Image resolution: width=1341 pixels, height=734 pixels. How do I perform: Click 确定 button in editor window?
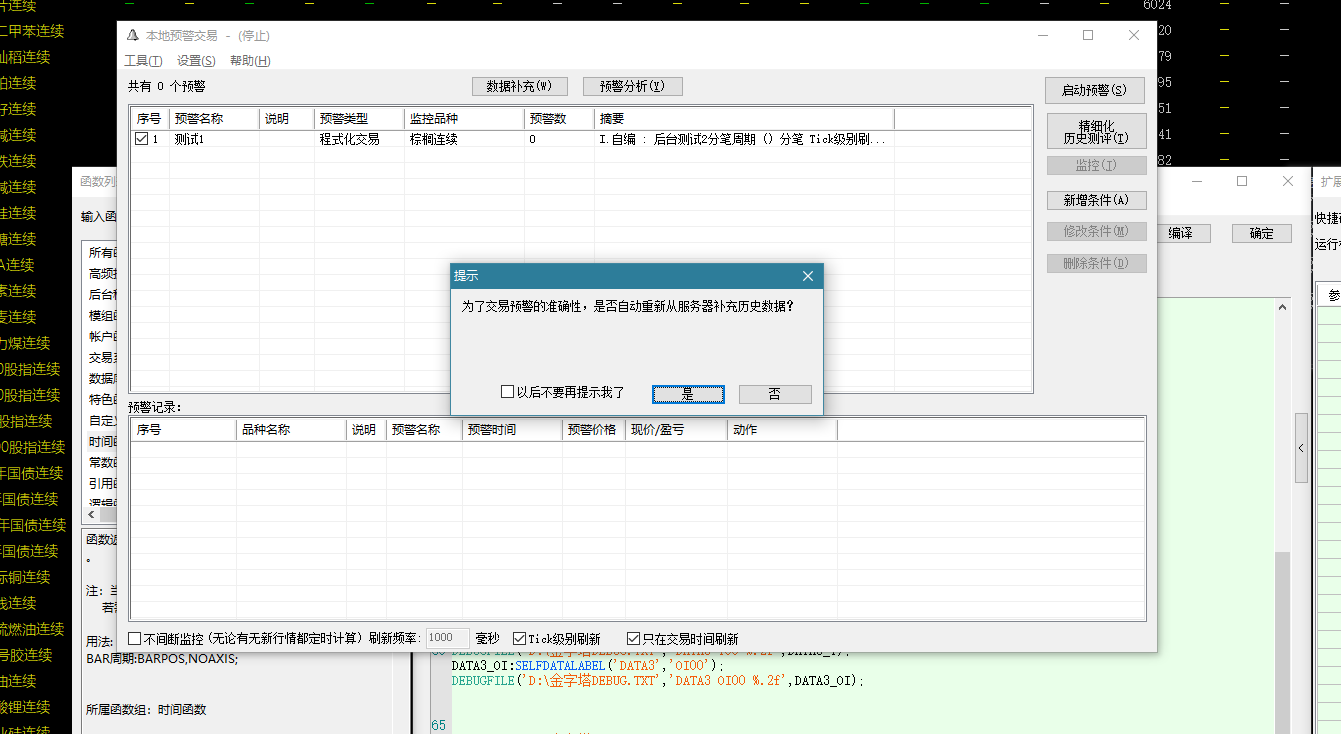click(1262, 233)
